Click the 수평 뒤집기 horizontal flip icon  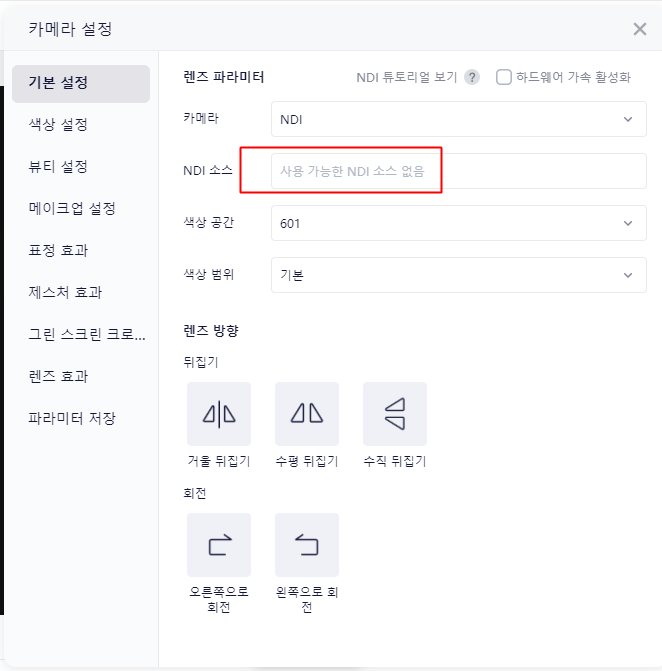point(307,414)
